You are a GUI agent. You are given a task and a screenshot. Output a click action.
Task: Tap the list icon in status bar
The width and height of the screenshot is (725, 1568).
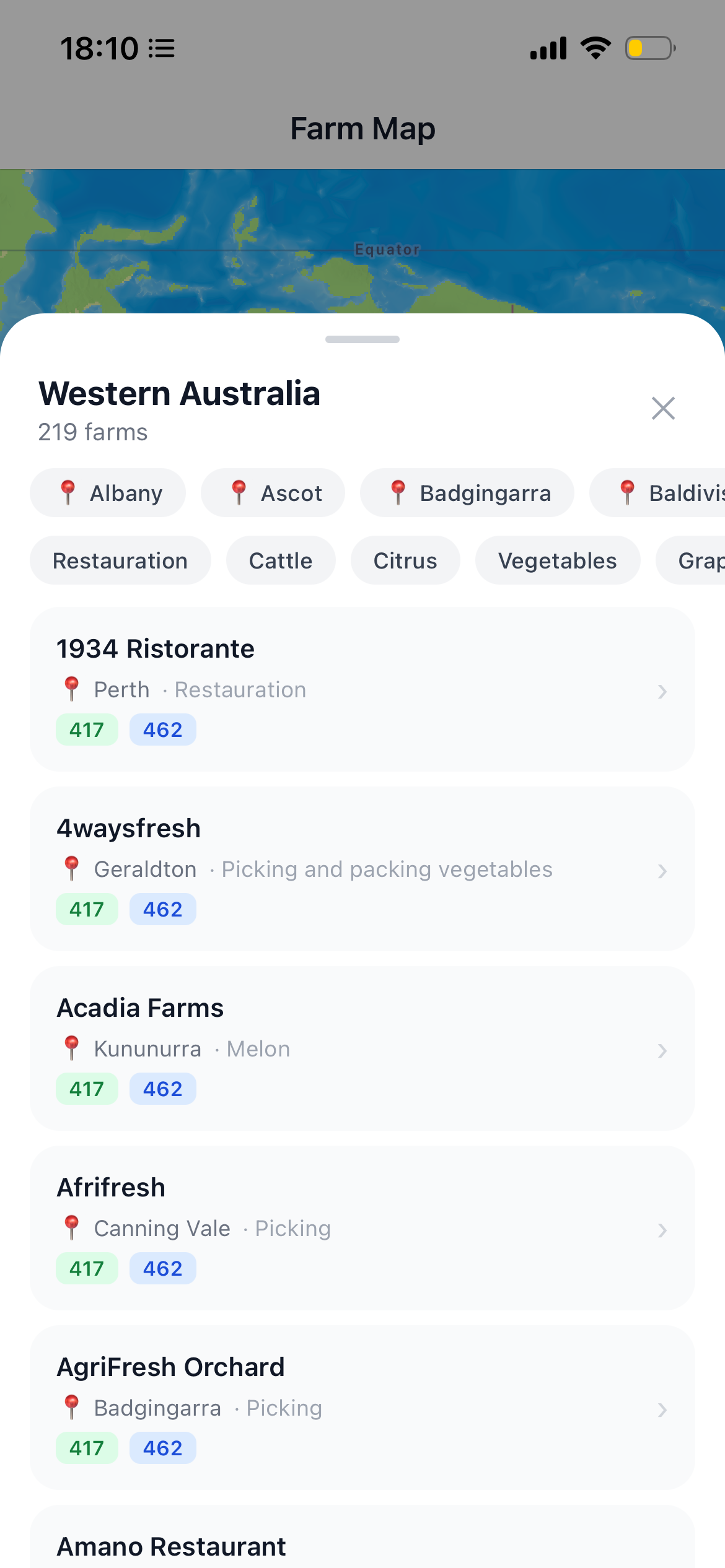point(162,48)
